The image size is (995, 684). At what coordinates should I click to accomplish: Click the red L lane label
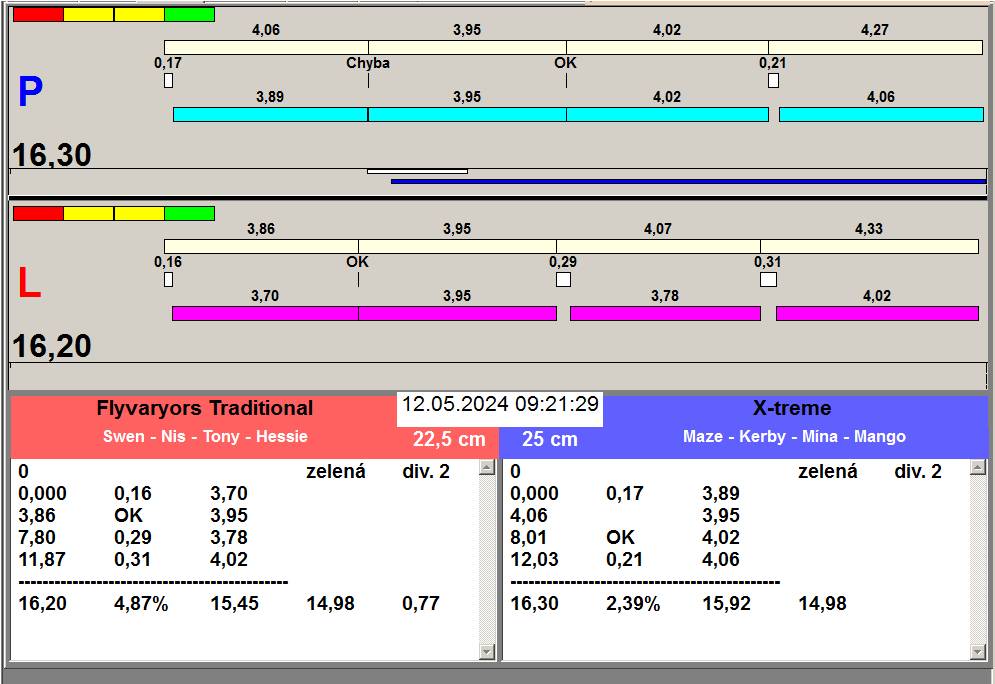30,285
